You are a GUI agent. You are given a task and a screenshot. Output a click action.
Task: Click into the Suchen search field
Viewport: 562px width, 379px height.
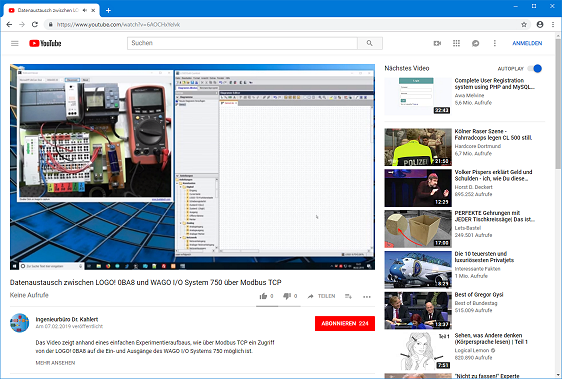[x=242, y=43]
